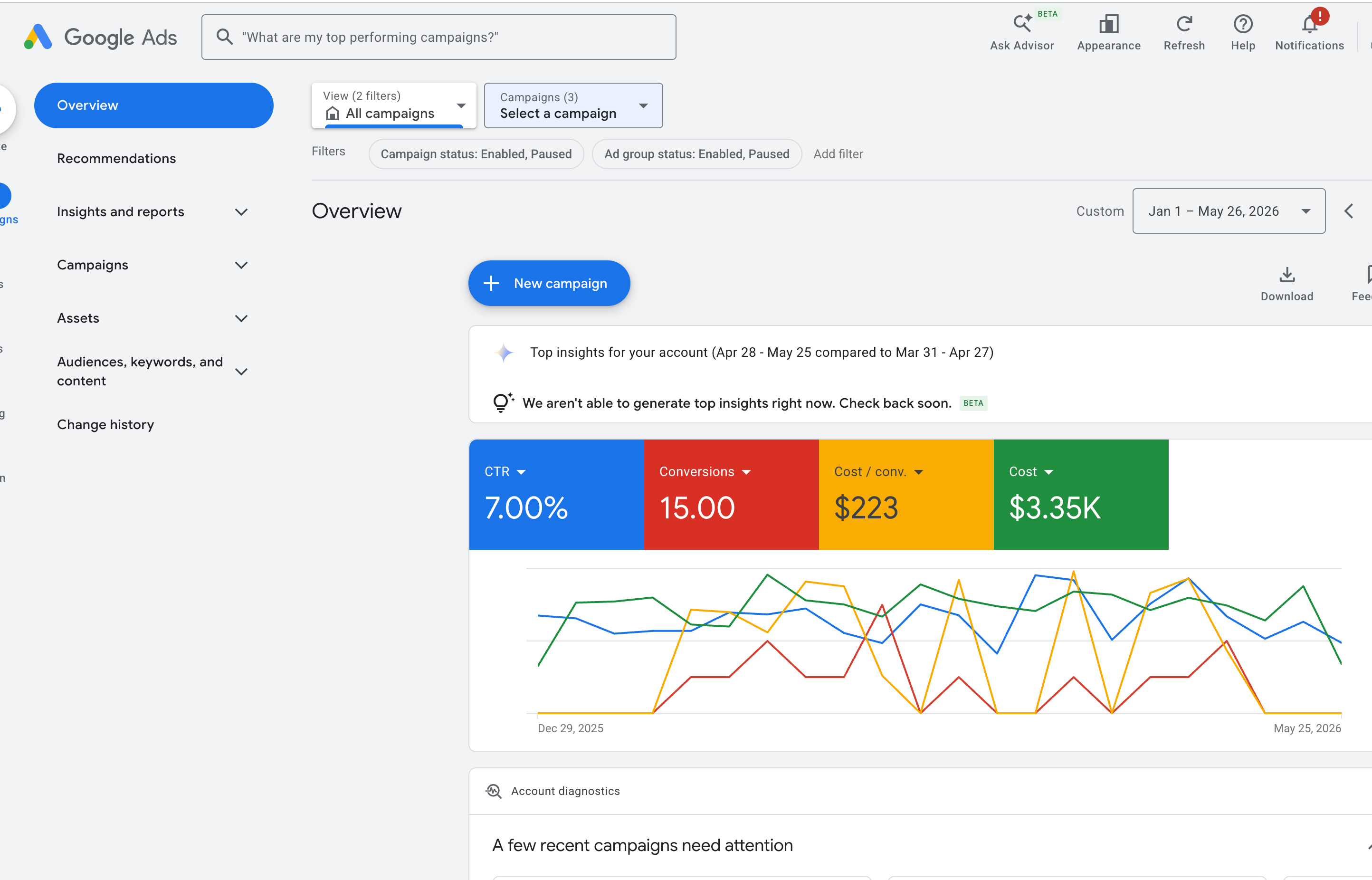The width and height of the screenshot is (1372, 880).
Task: Open the Select a campaign dropdown
Action: pyautogui.click(x=573, y=105)
